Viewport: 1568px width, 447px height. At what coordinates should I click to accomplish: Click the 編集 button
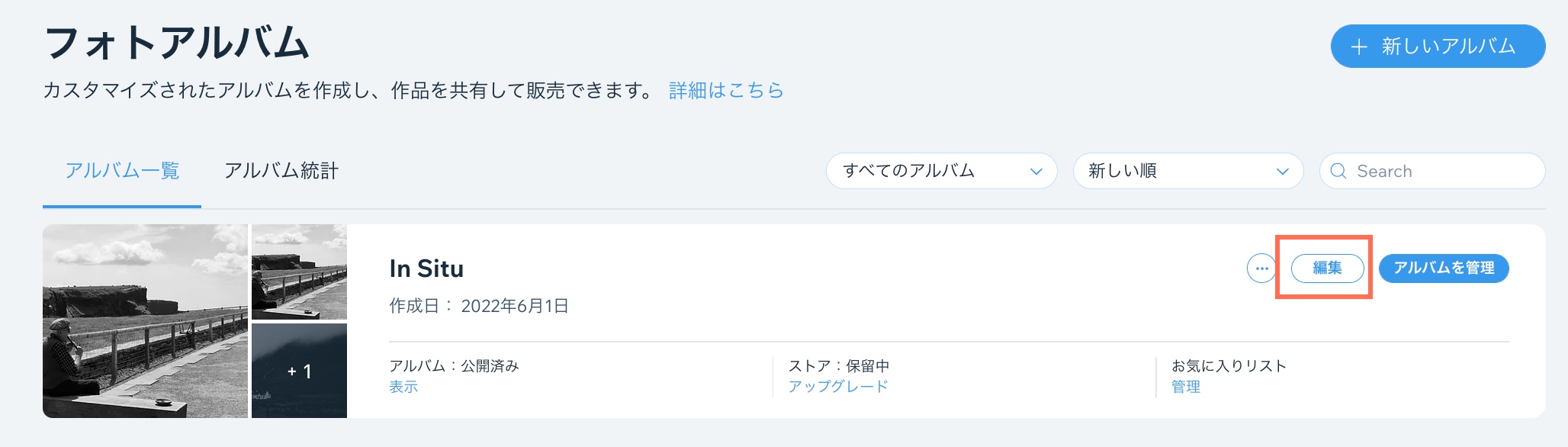pos(1328,269)
